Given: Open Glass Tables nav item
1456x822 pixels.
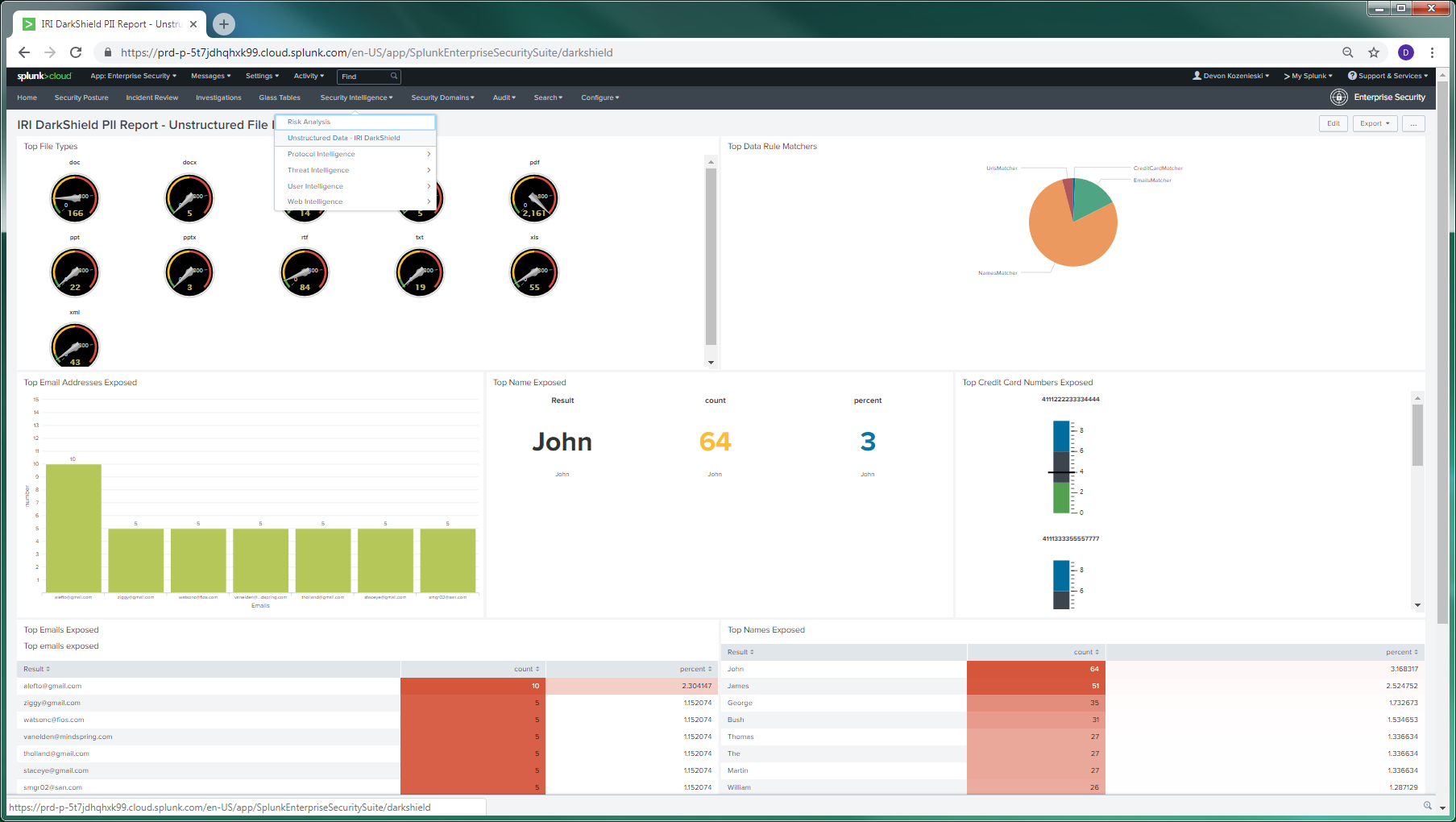Looking at the screenshot, I should coord(280,98).
